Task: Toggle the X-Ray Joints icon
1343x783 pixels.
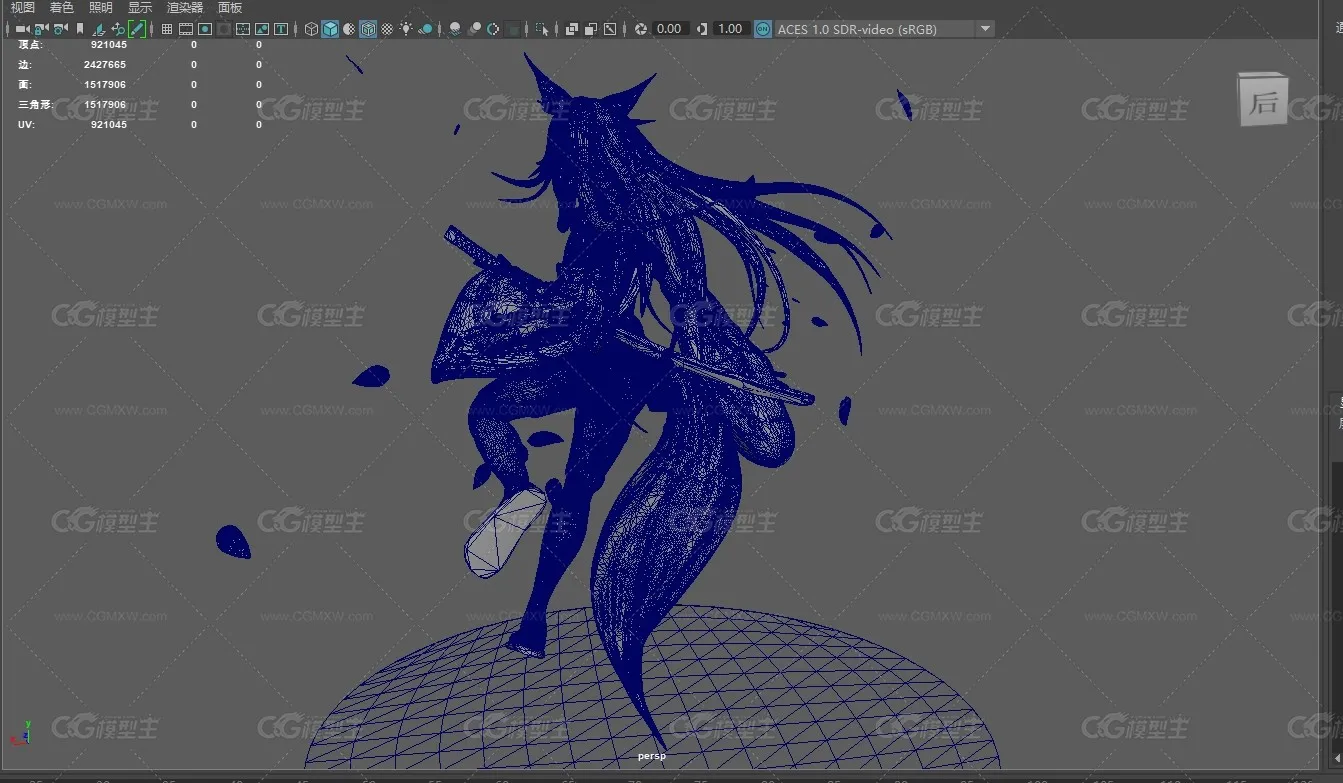Action: coord(610,29)
